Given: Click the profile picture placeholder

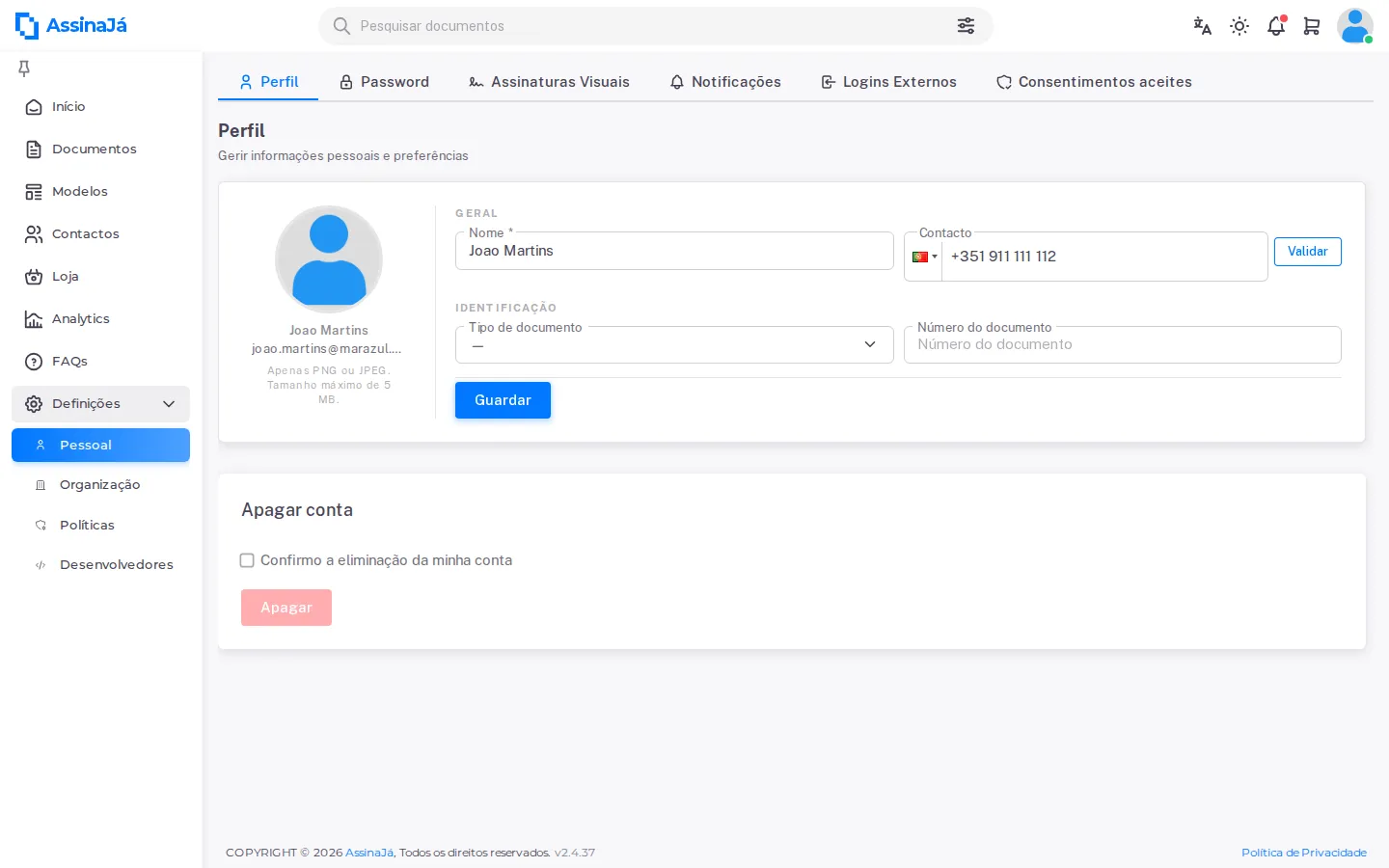Looking at the screenshot, I should (x=329, y=259).
